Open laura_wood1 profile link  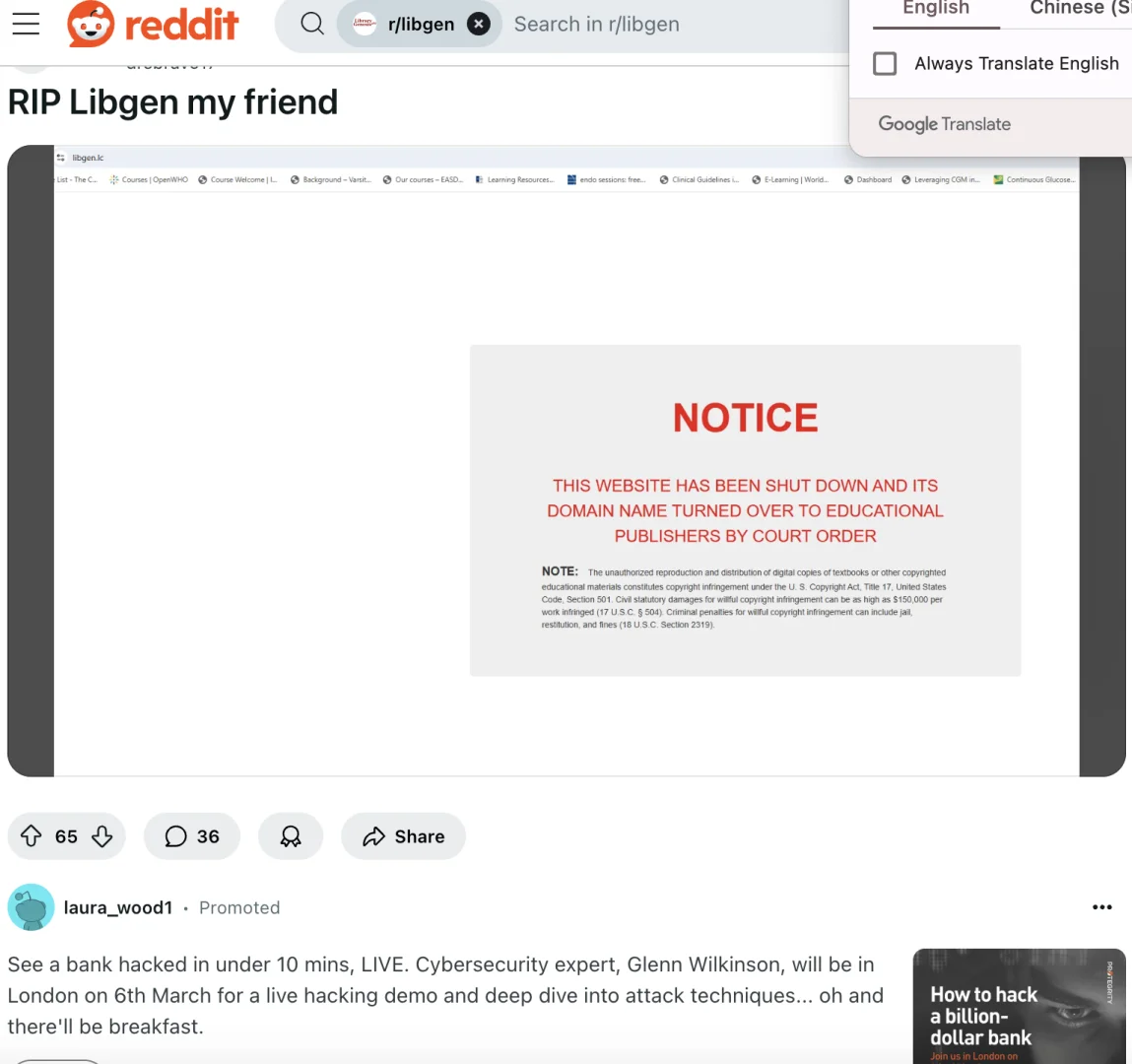click(x=118, y=907)
